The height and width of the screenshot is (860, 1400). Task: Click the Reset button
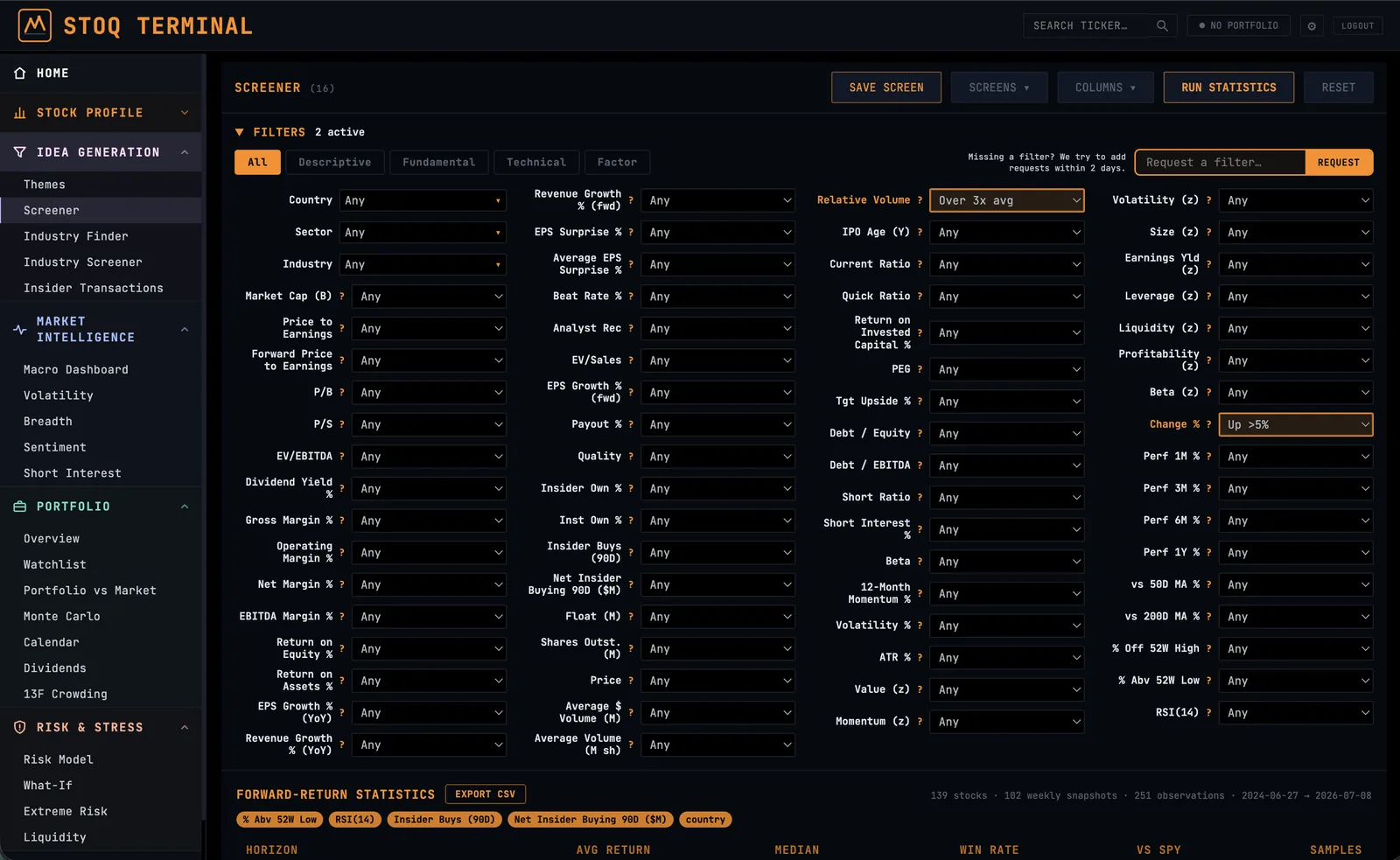[1339, 87]
